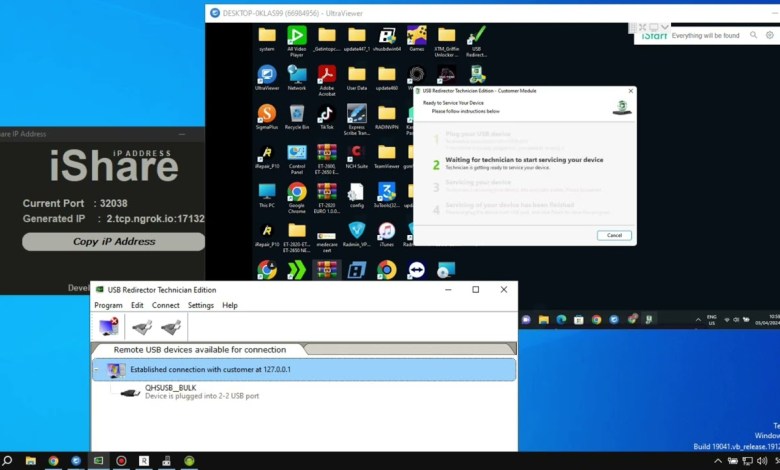Click the red record icon in local taskbar

121,461
